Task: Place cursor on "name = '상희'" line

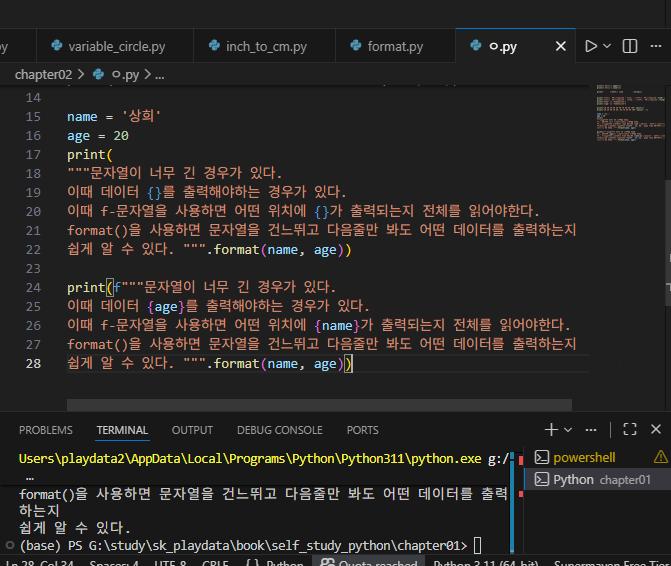Action: pos(114,116)
